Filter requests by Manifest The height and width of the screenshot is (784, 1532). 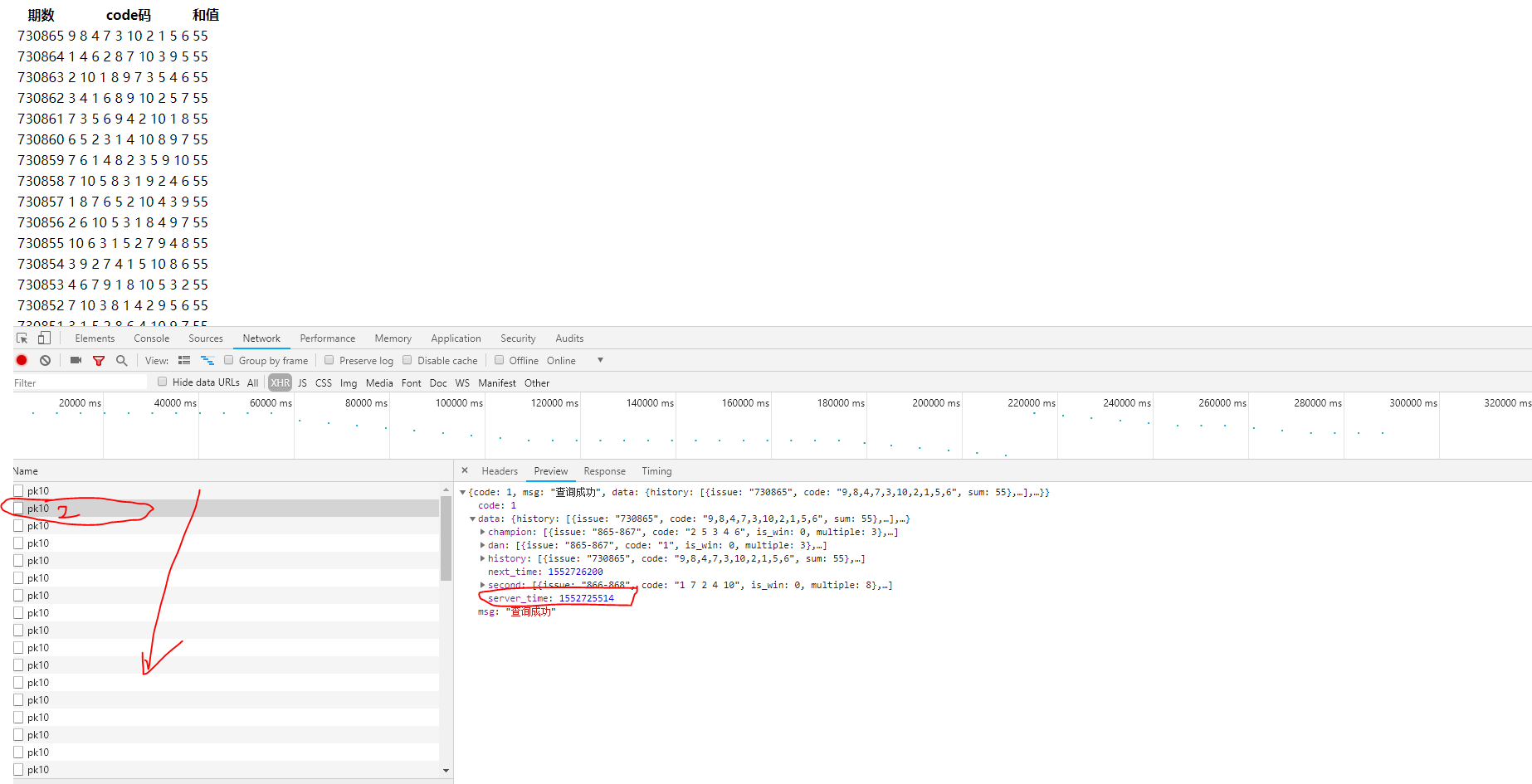click(497, 383)
